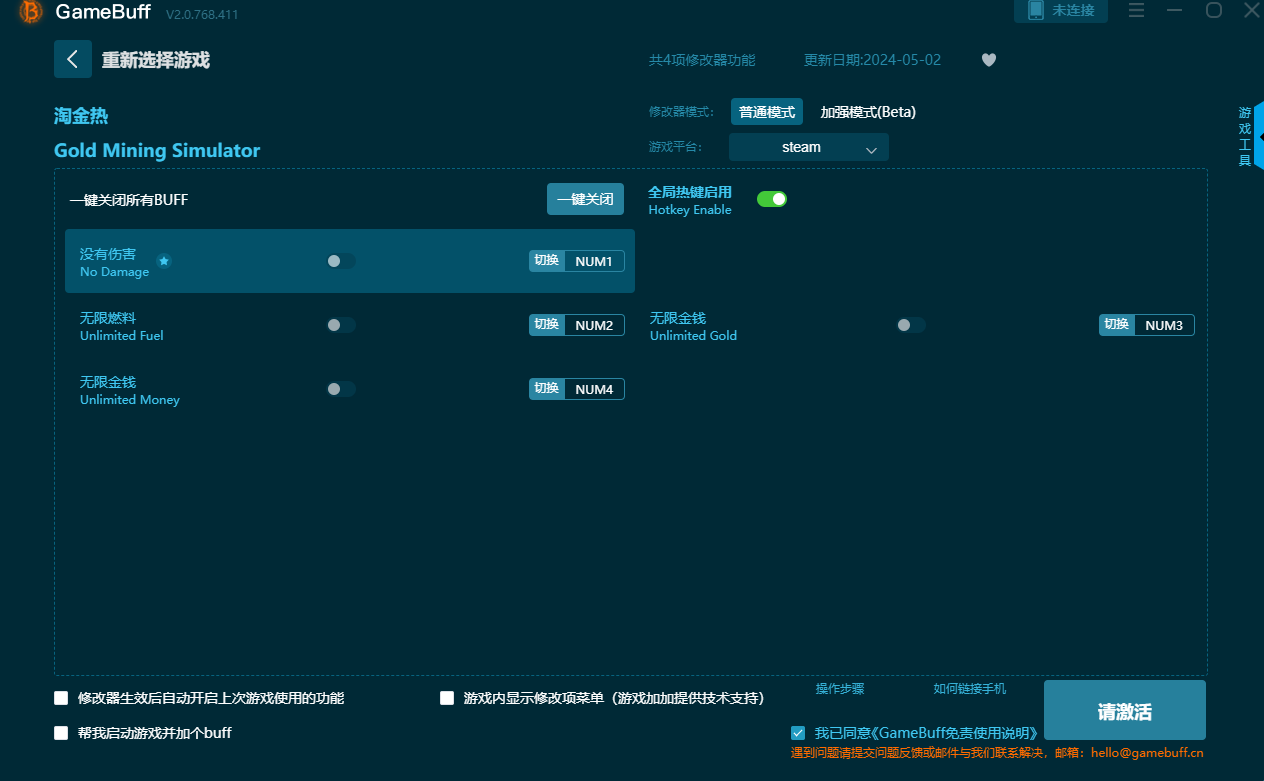The width and height of the screenshot is (1264, 781).
Task: Click the 我已同意《GameBuff免责使用说明》 link text
Action: point(926,733)
